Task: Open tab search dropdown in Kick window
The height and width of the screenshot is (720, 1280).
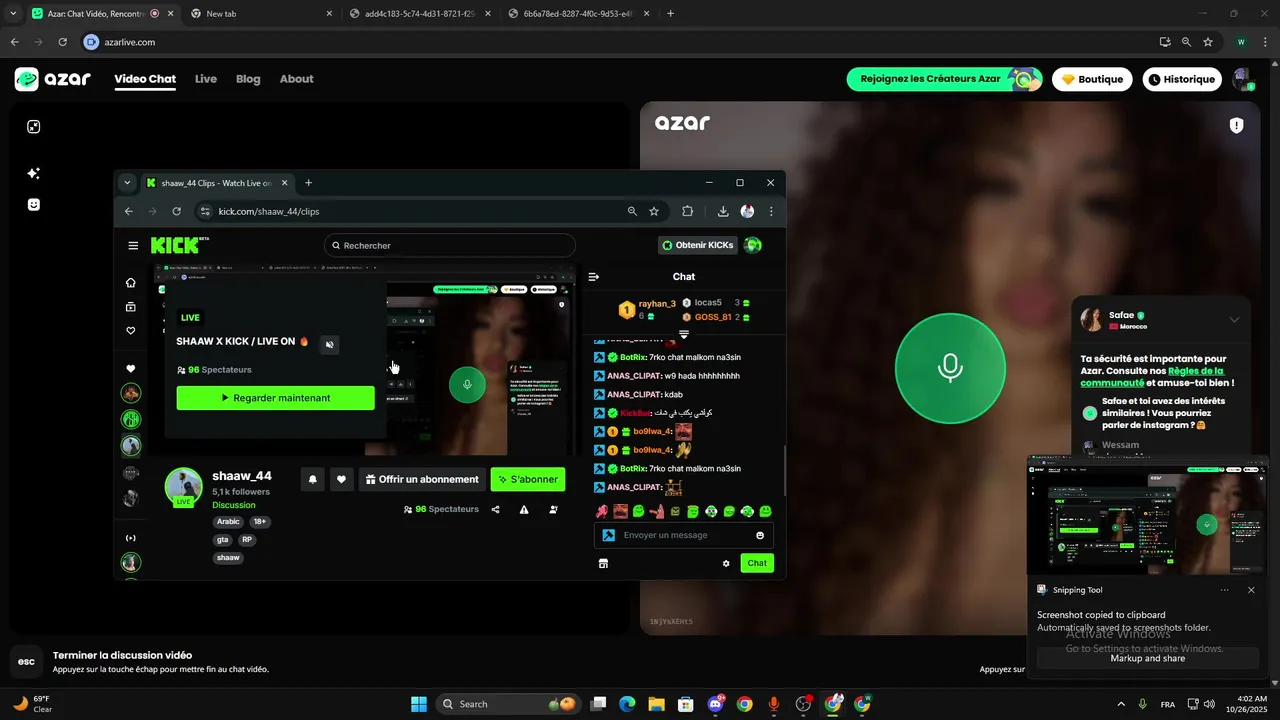Action: [x=127, y=183]
